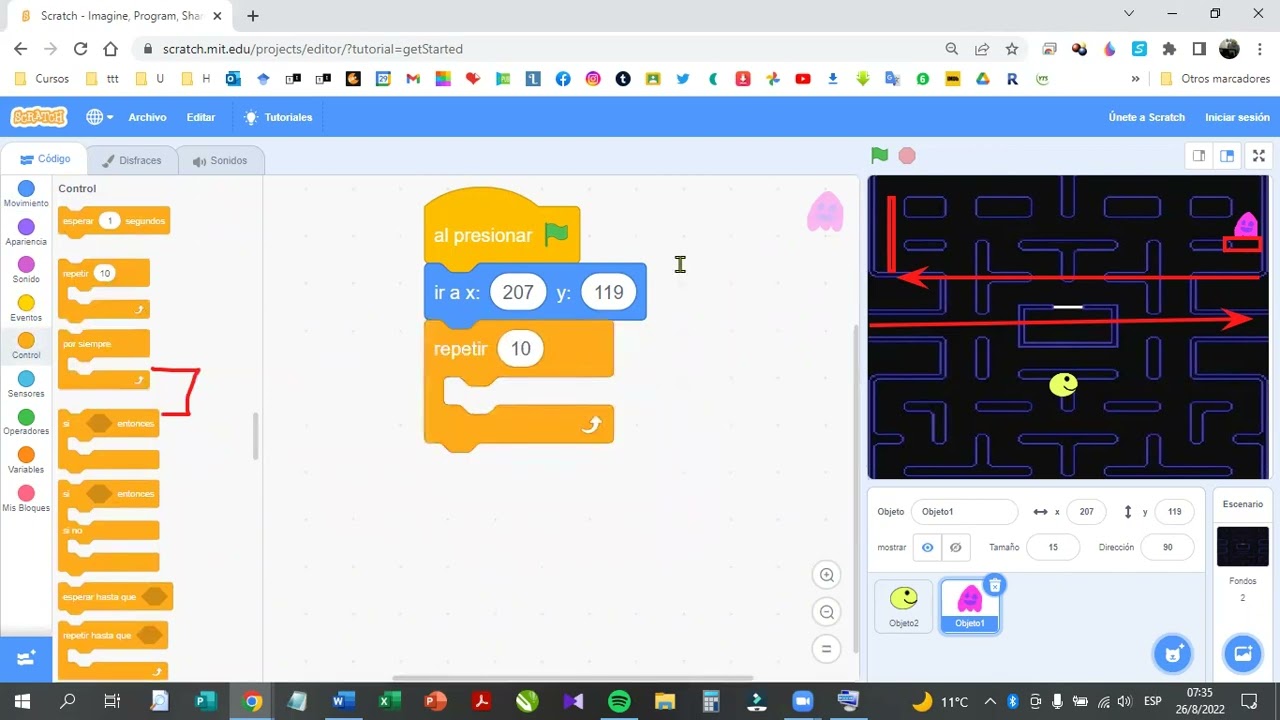Screen dimensions: 1280x720
Task: Open a new browser tab
Action: tap(252, 16)
